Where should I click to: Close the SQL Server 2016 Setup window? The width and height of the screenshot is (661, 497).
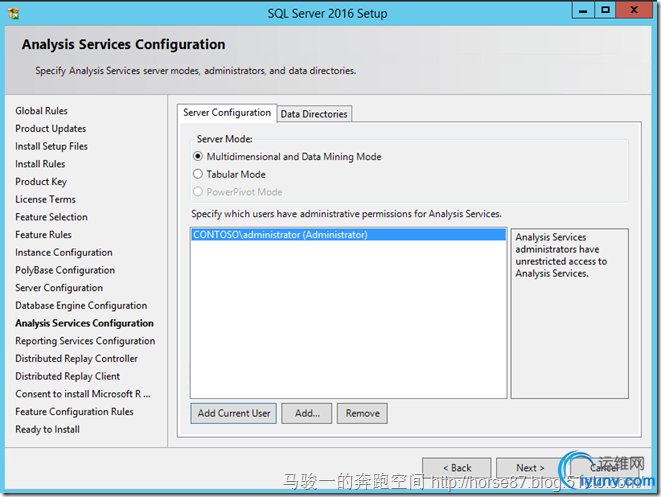pos(634,10)
